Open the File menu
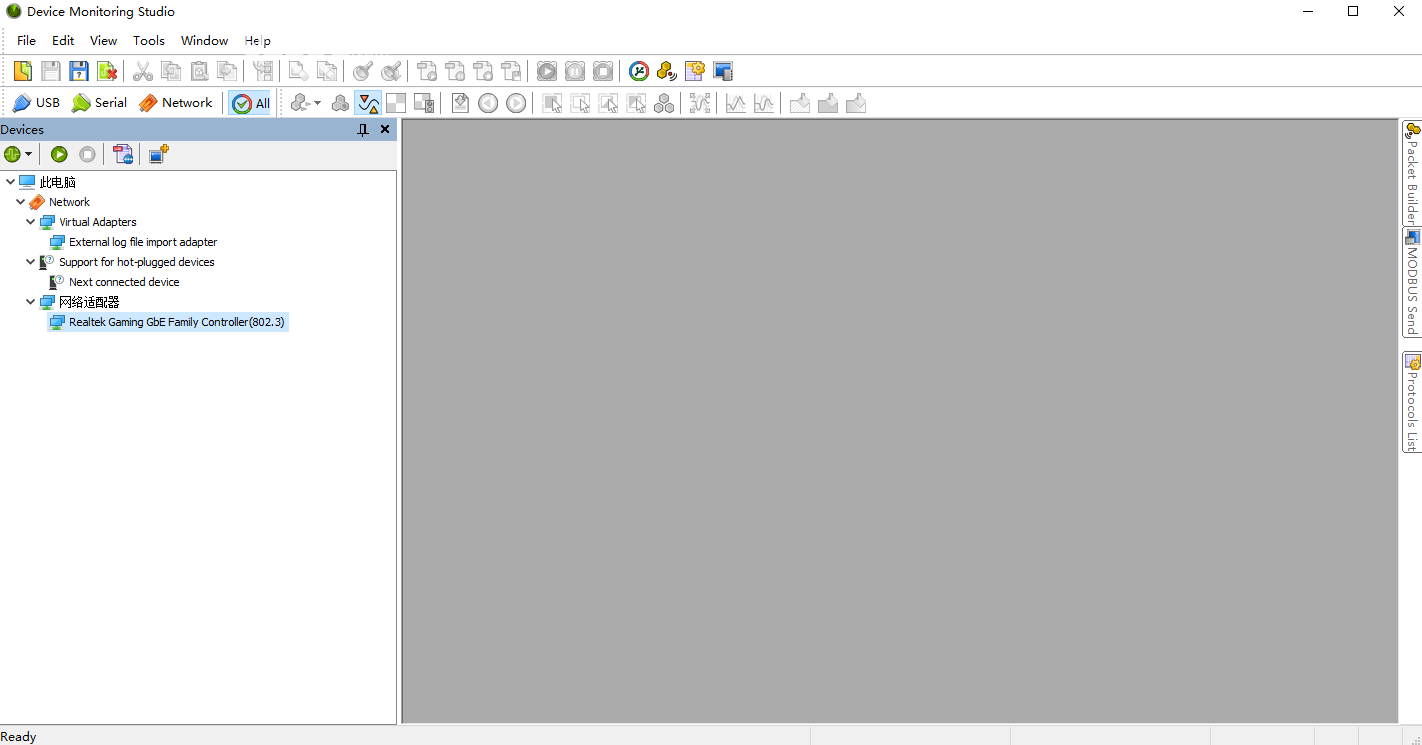 26,40
